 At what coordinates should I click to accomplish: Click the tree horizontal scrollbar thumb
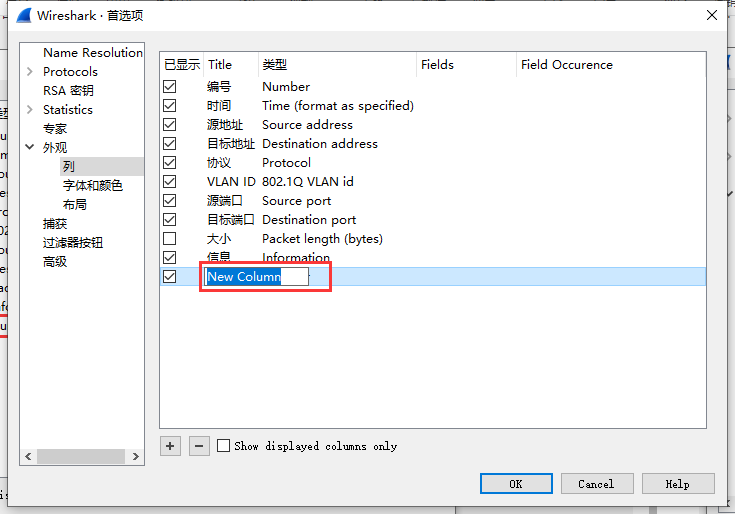pos(81,456)
